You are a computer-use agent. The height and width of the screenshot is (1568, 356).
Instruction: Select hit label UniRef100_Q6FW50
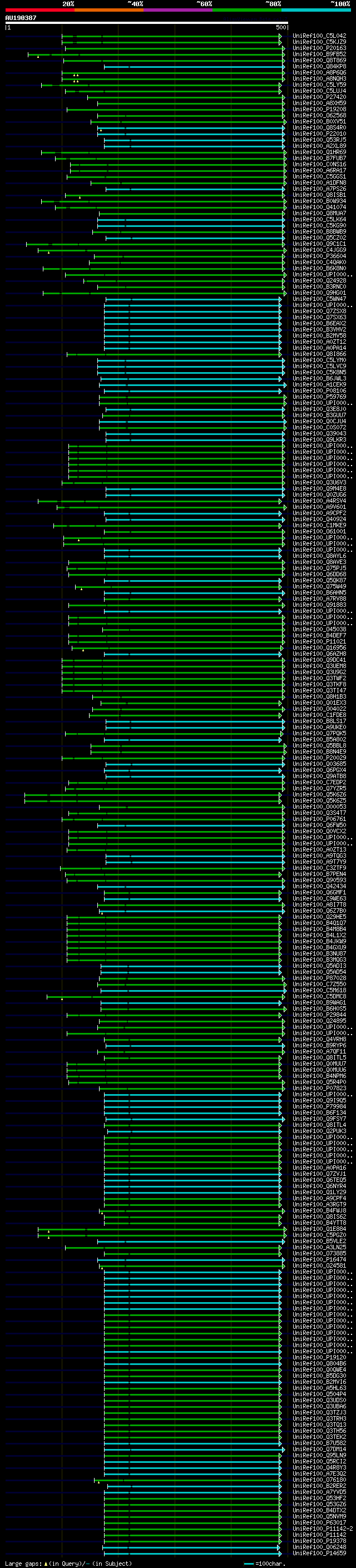click(x=319, y=825)
